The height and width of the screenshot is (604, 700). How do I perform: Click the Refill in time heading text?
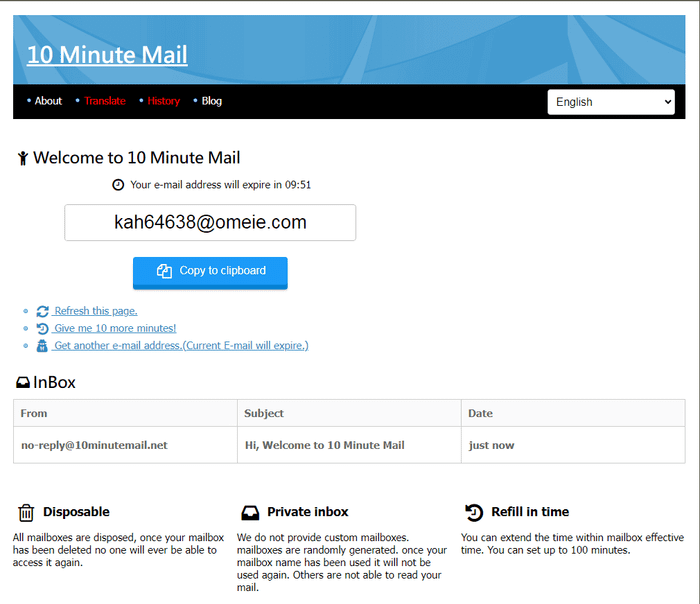[x=530, y=512]
